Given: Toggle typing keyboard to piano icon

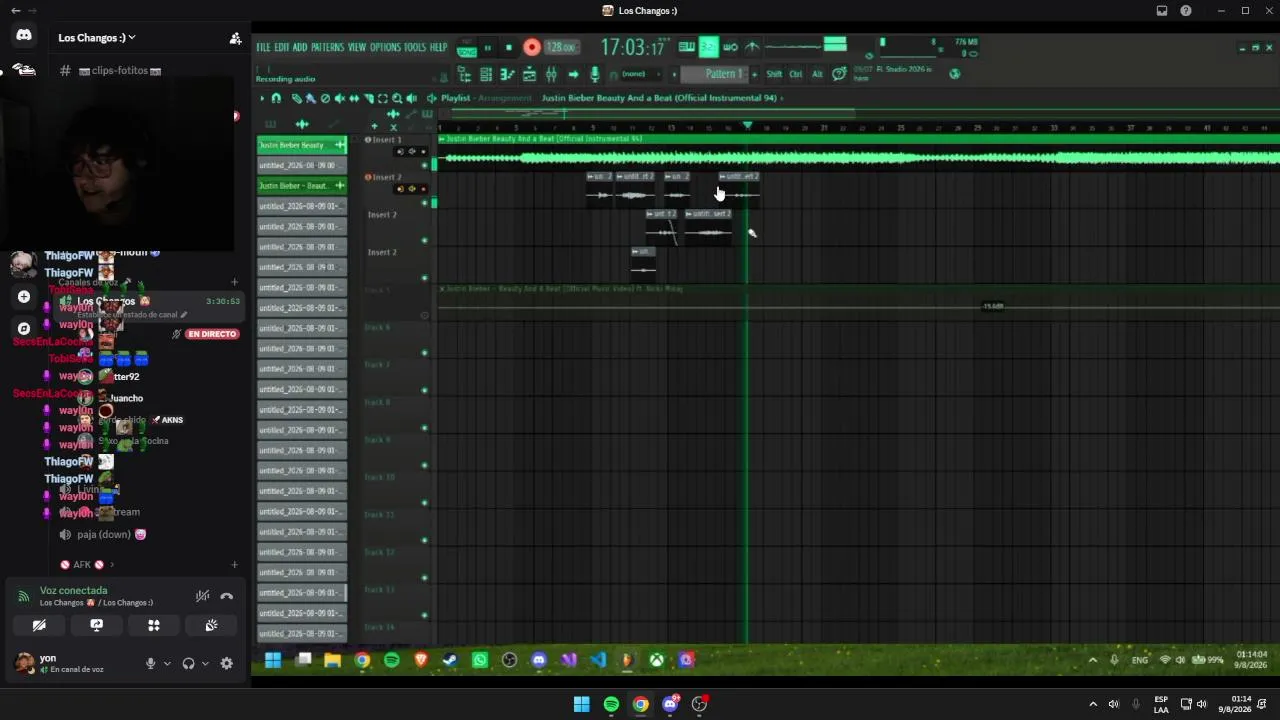Looking at the screenshot, I should pyautogui.click(x=687, y=47).
